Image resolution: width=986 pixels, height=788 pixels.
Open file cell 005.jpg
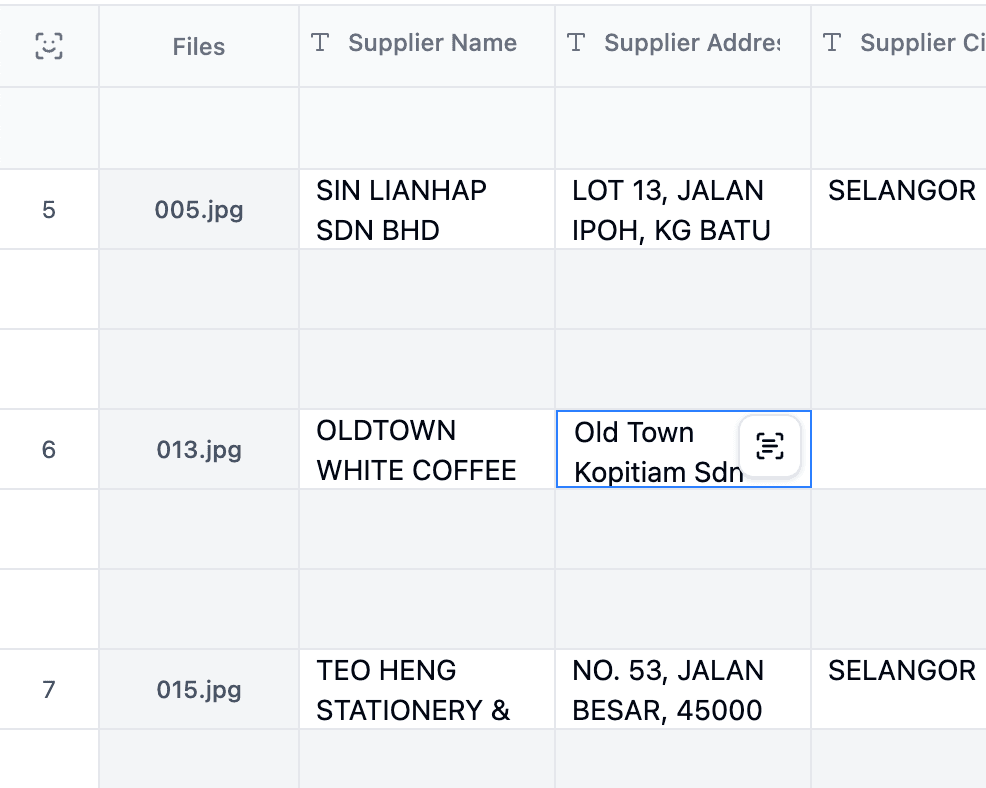199,209
